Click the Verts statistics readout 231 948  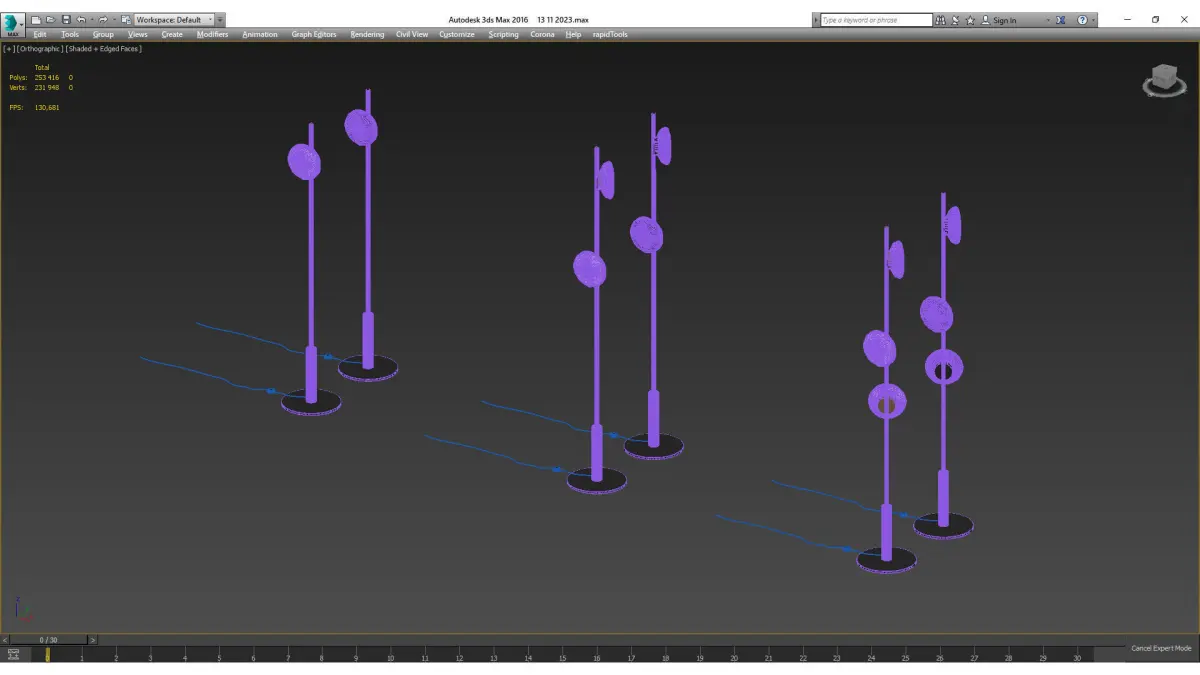coord(47,87)
